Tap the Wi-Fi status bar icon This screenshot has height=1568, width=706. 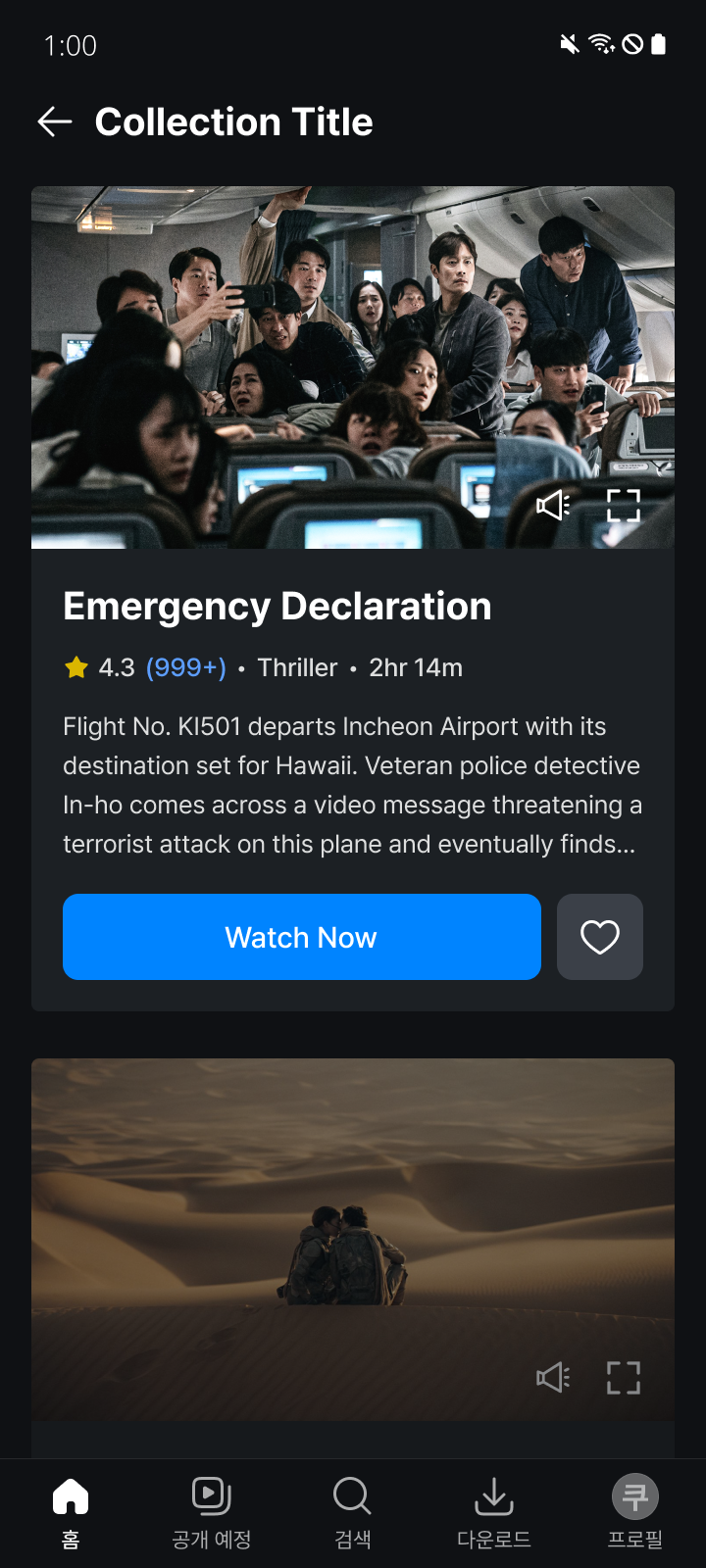(601, 44)
